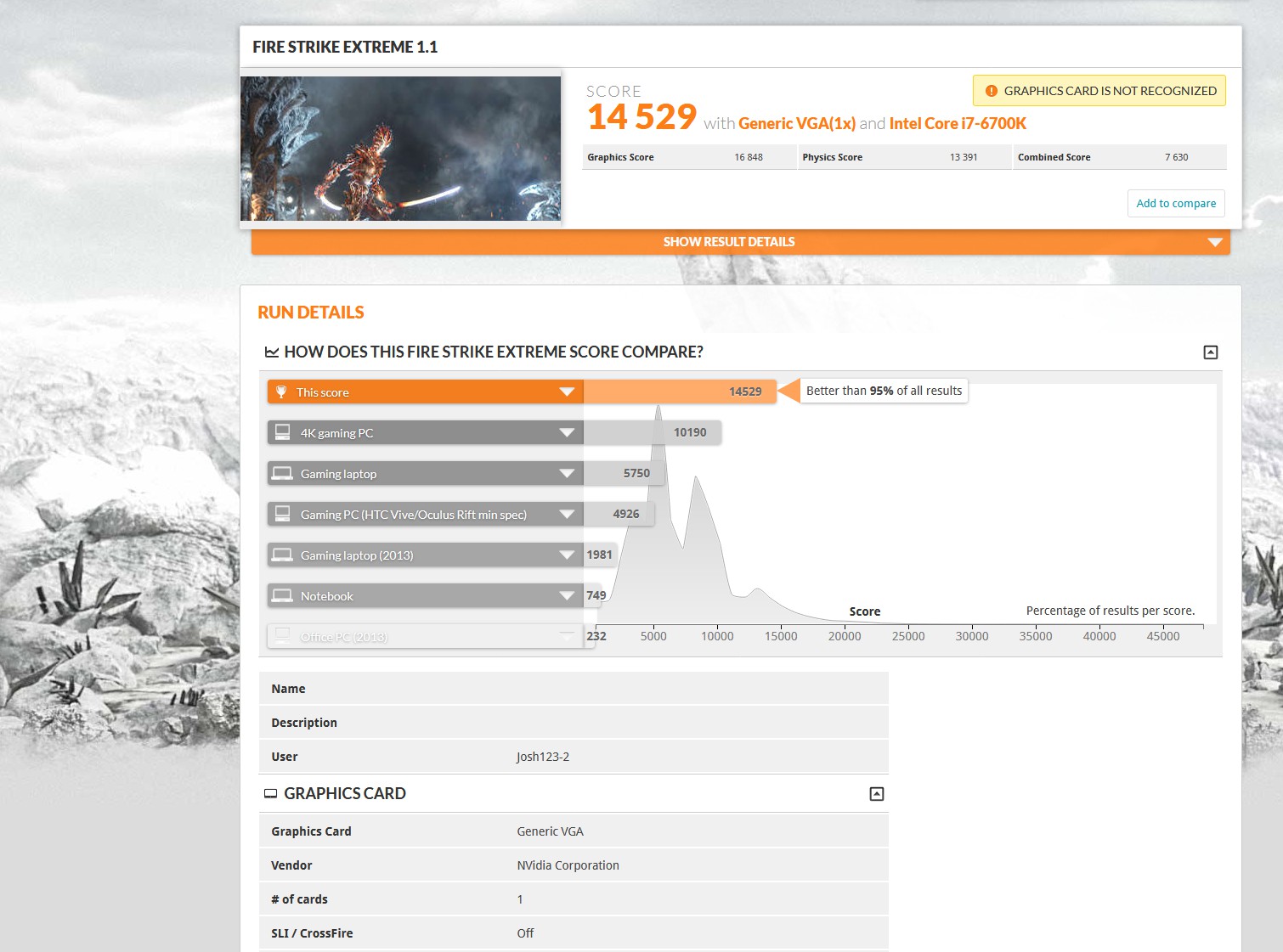
Task: Open the Generic VGA(1x) link
Action: 797,123
